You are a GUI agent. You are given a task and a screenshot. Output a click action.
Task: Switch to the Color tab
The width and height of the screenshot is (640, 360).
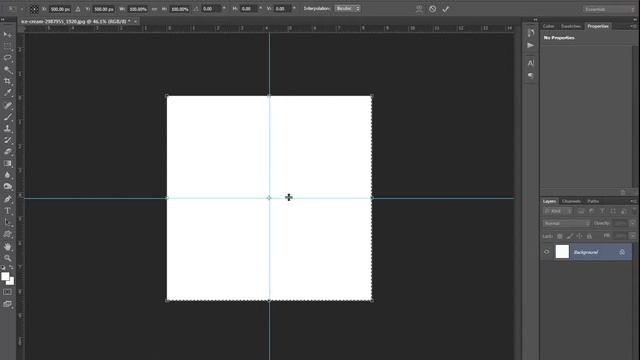click(x=548, y=26)
